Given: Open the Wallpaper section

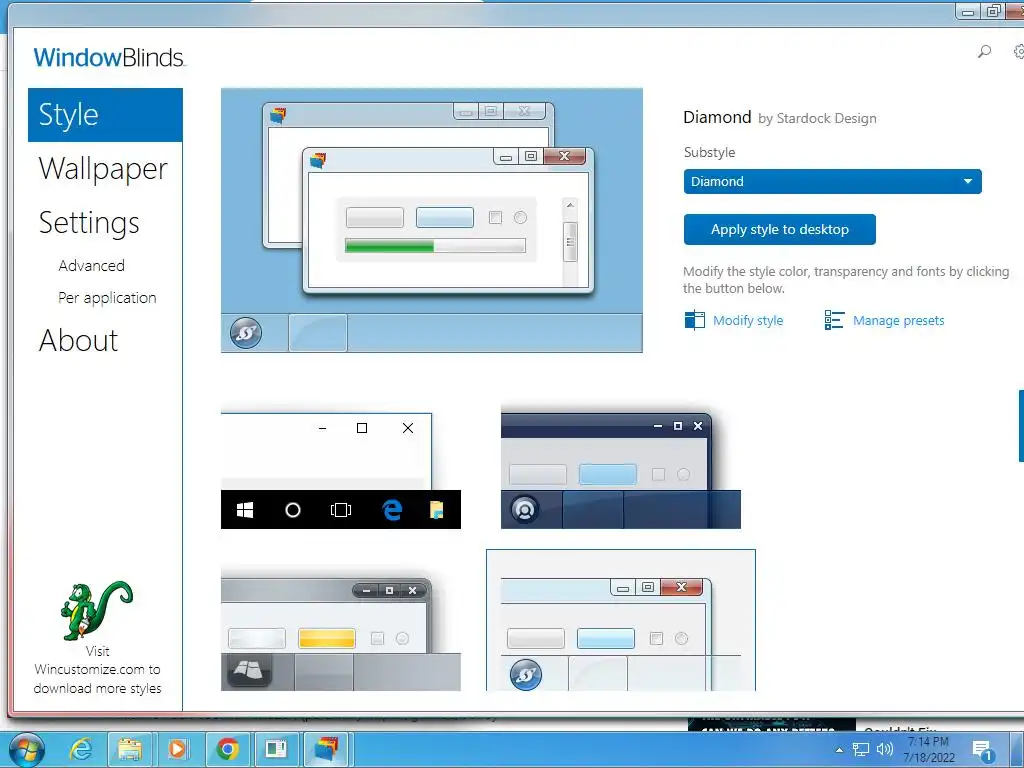Looking at the screenshot, I should pyautogui.click(x=103, y=169).
